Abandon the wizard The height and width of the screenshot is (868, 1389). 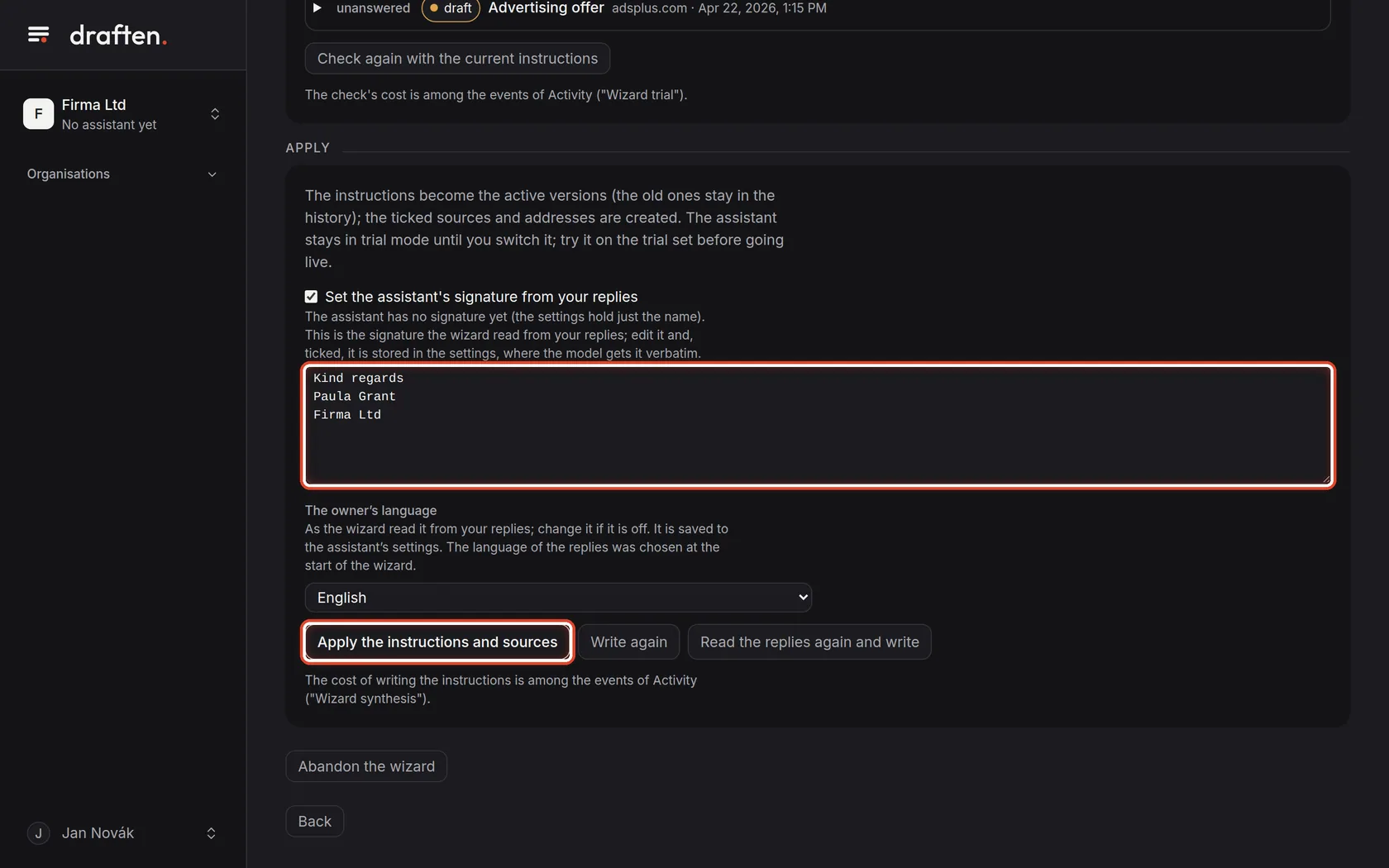[x=366, y=766]
